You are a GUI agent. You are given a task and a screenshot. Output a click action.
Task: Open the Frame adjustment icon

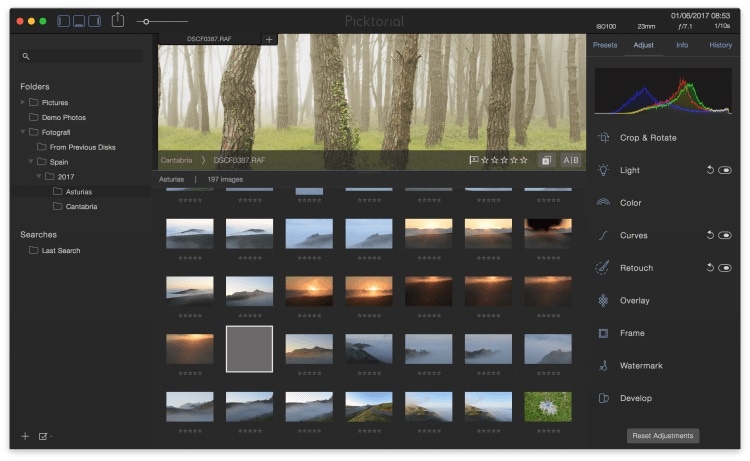click(603, 333)
